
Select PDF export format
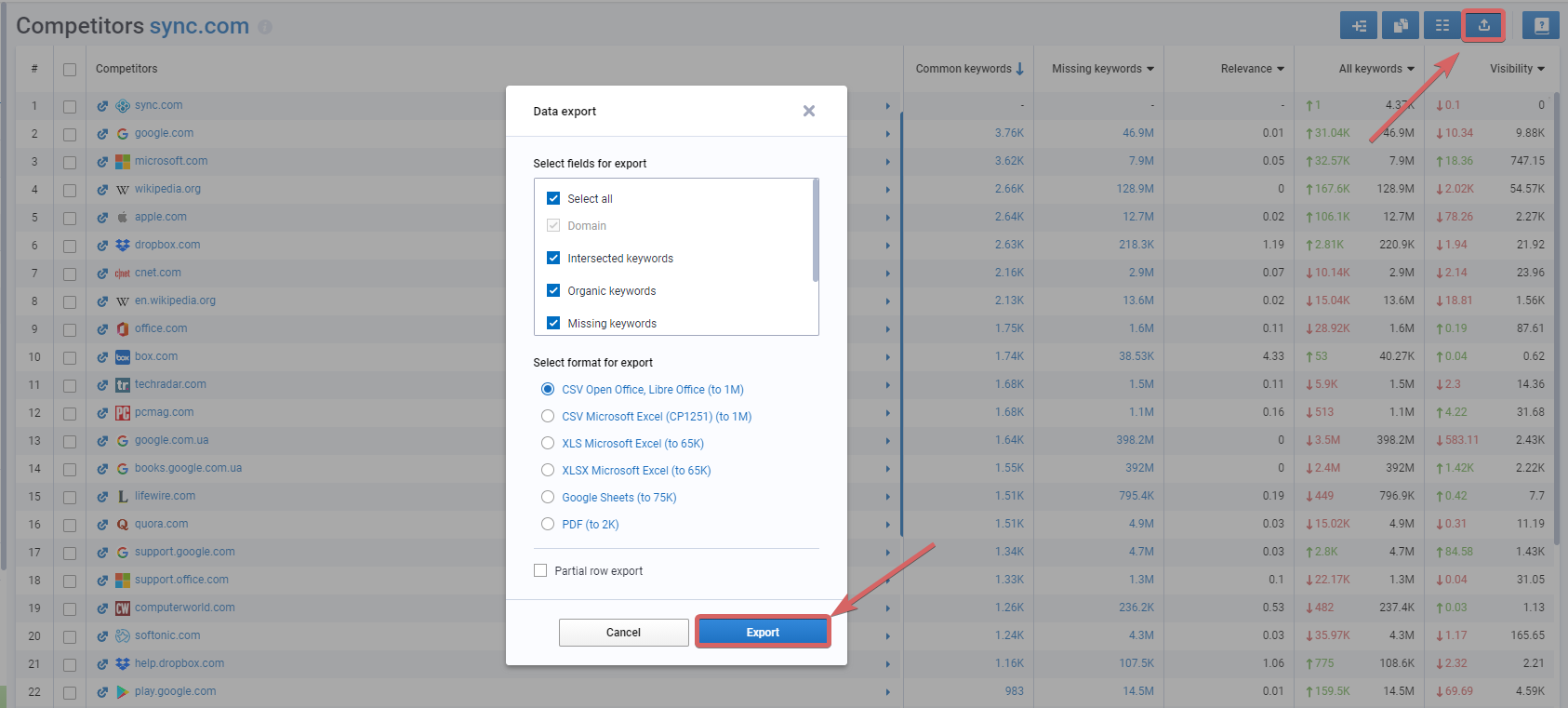click(548, 524)
